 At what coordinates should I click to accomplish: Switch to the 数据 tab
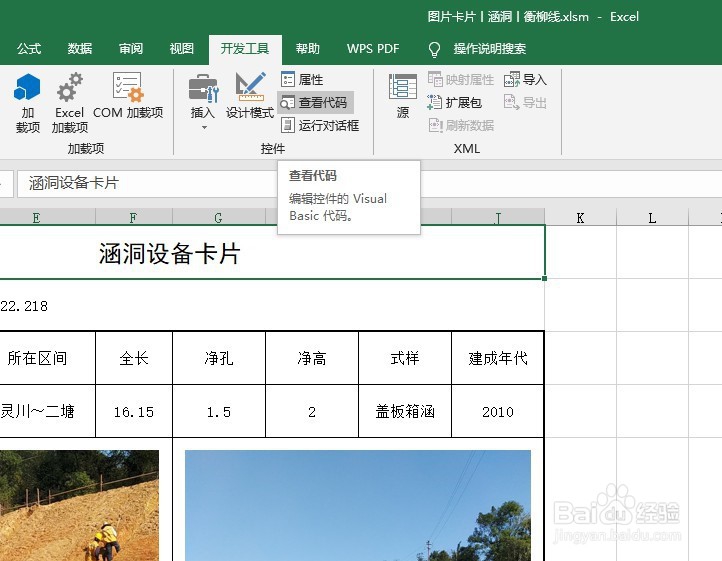coord(80,49)
